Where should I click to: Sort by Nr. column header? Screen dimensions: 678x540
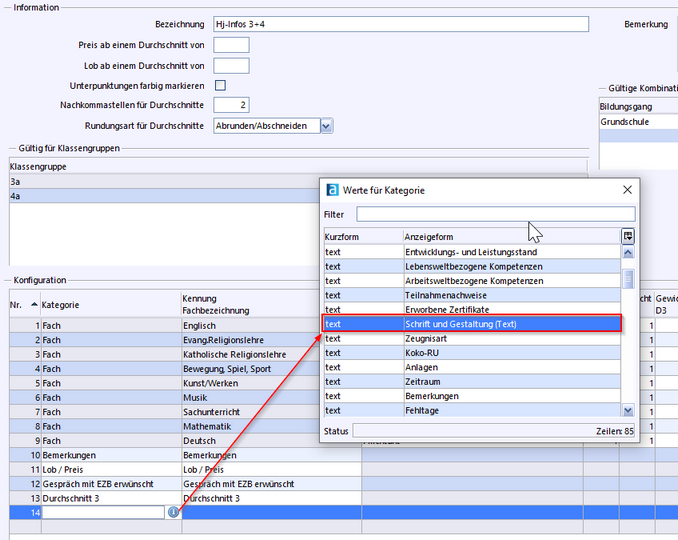[24, 305]
